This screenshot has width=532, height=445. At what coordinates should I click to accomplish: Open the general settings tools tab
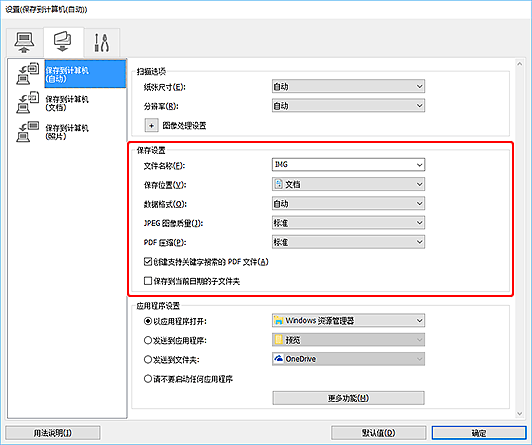point(102,43)
